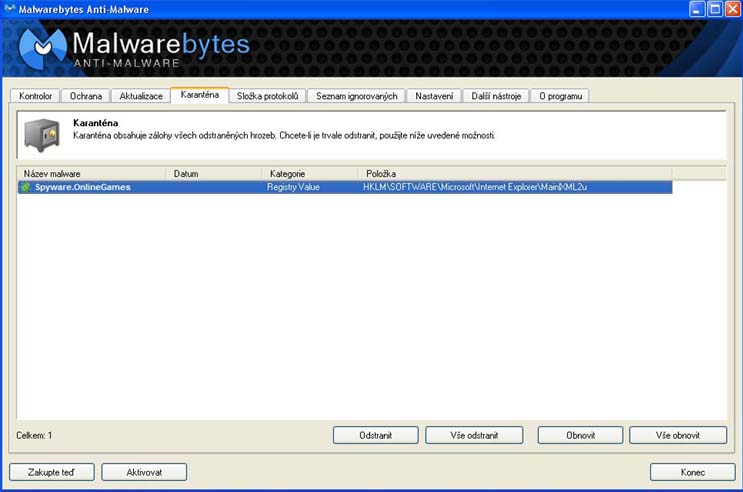The width and height of the screenshot is (743, 492).
Task: Open the Kontrolor tab
Action: pyautogui.click(x=35, y=96)
